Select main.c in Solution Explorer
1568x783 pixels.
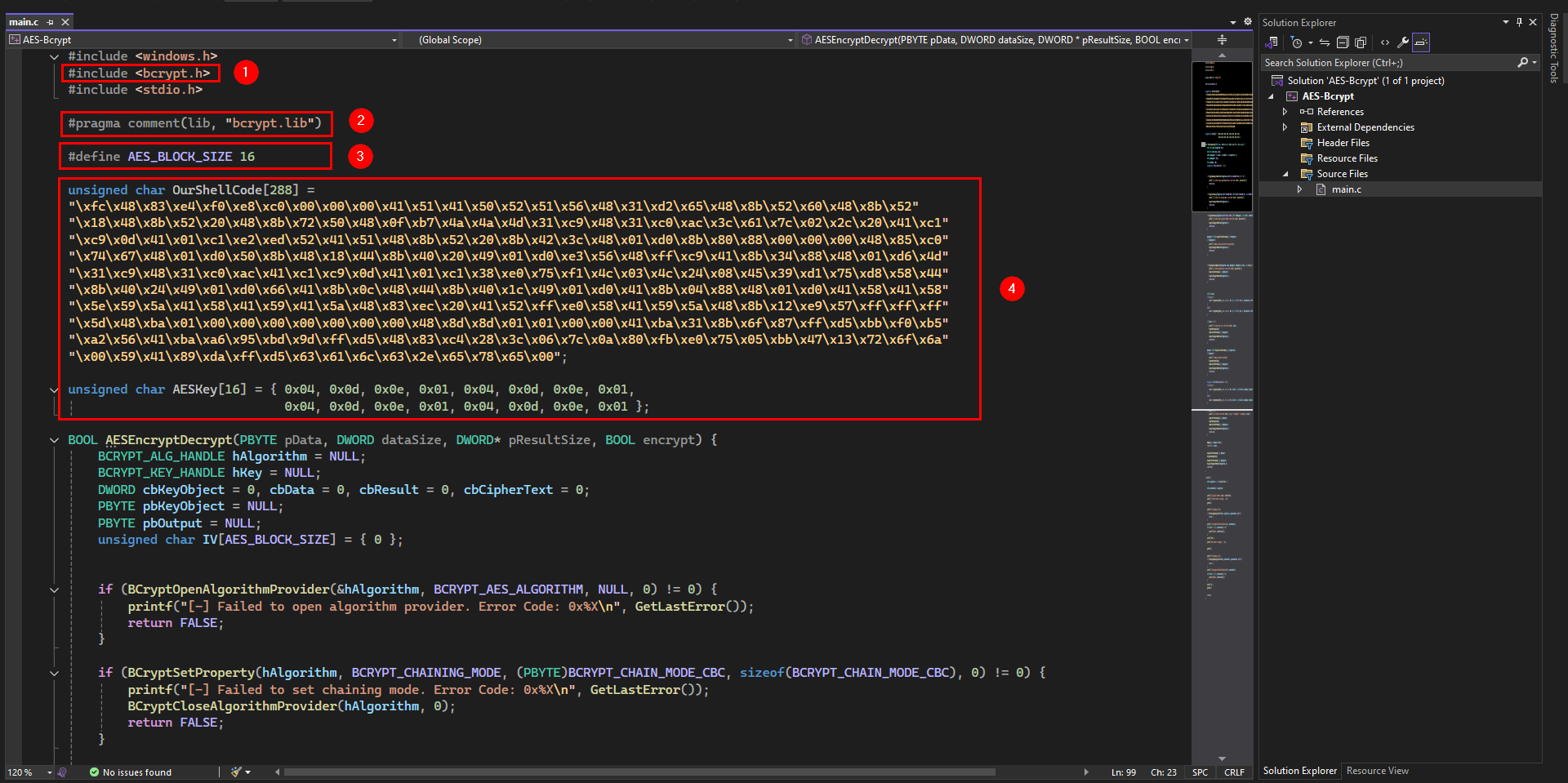point(1346,189)
